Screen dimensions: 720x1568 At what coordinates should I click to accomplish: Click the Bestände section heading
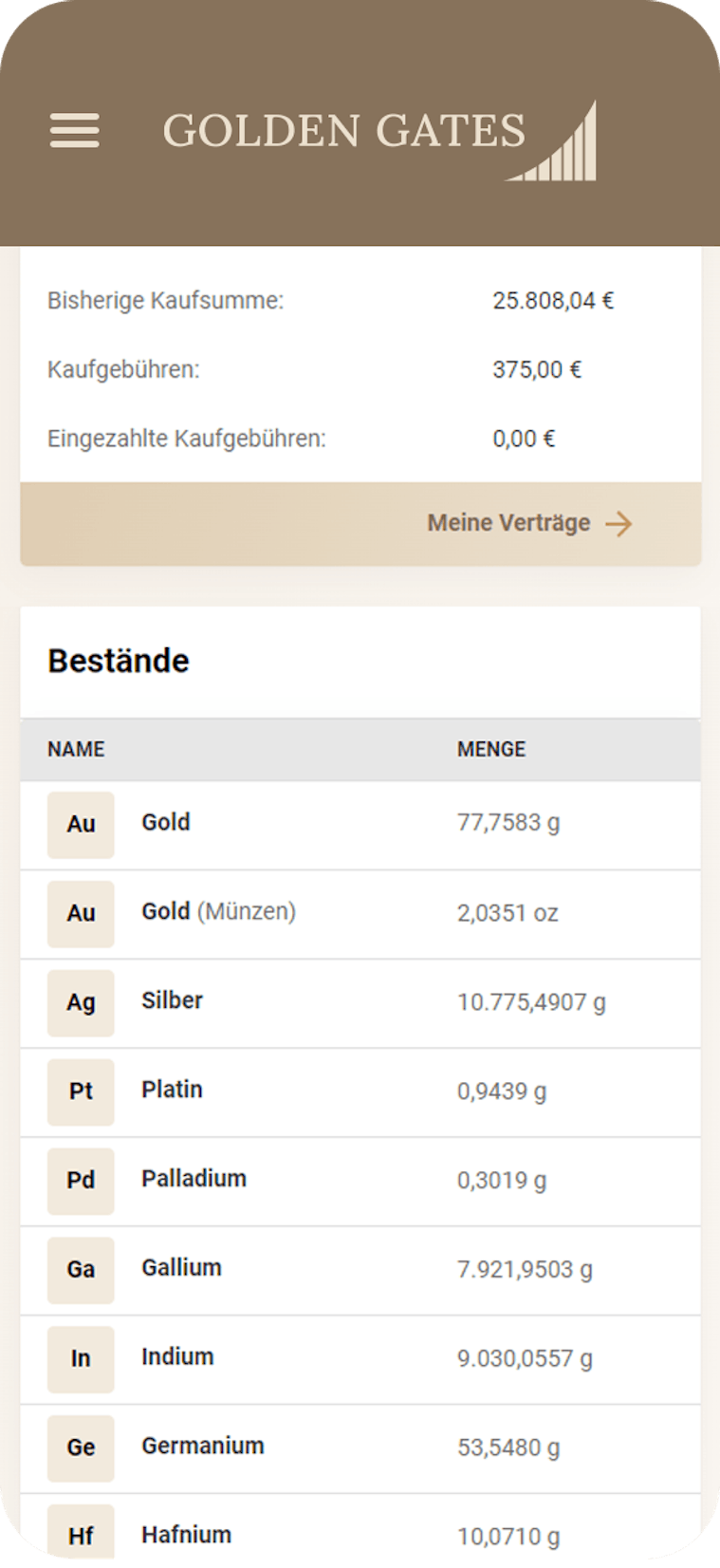[x=119, y=661]
